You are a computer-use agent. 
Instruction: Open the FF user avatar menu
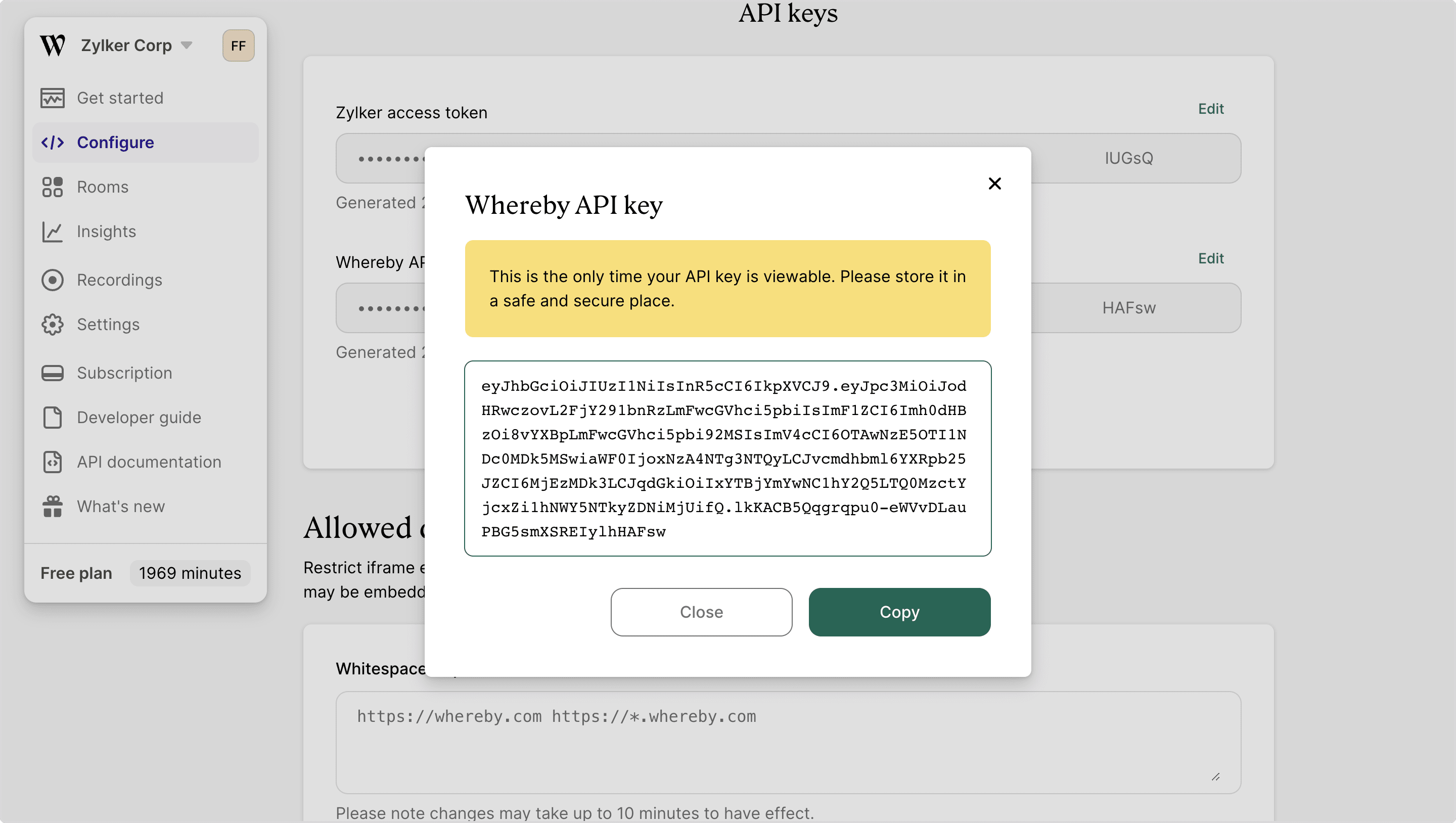pos(238,45)
